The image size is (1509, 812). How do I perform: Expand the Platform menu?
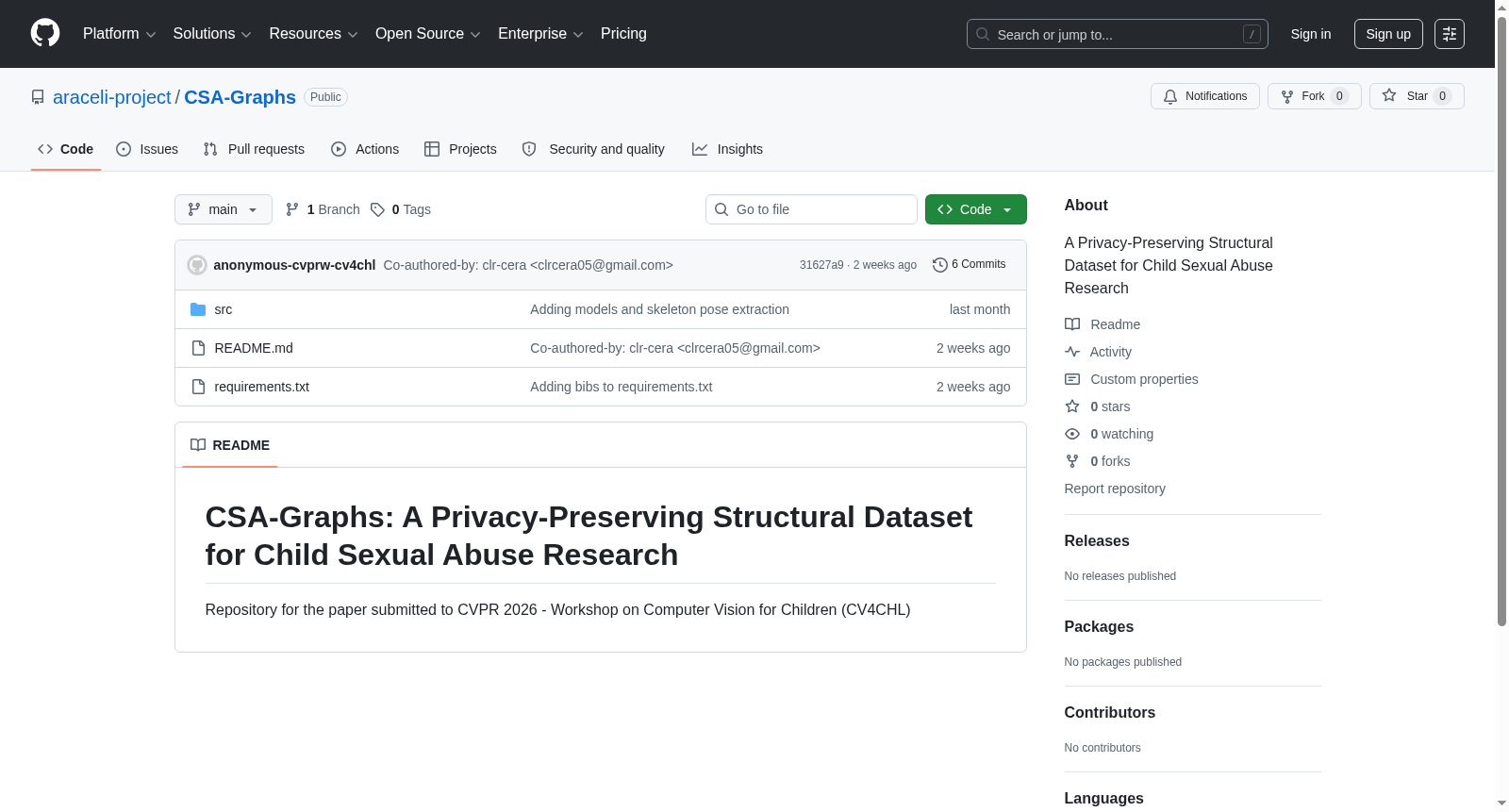pyautogui.click(x=120, y=34)
